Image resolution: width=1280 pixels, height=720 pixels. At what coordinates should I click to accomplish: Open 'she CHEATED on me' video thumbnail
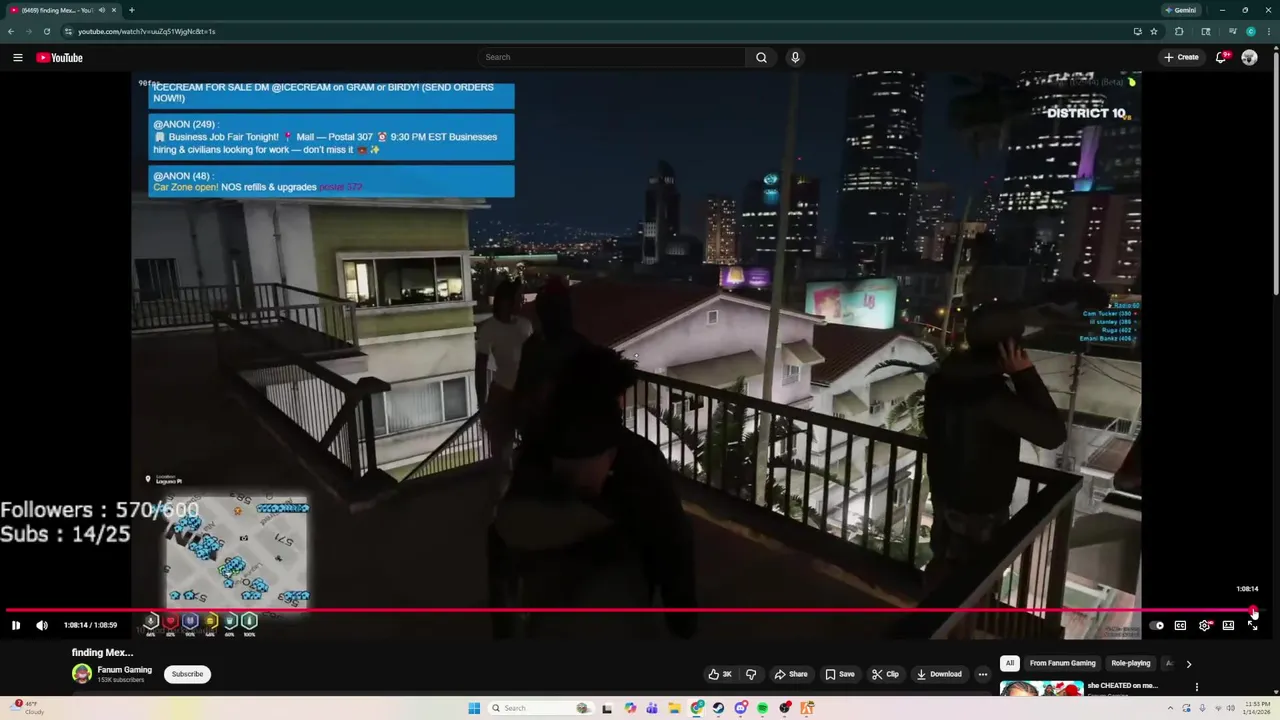pos(1041,688)
